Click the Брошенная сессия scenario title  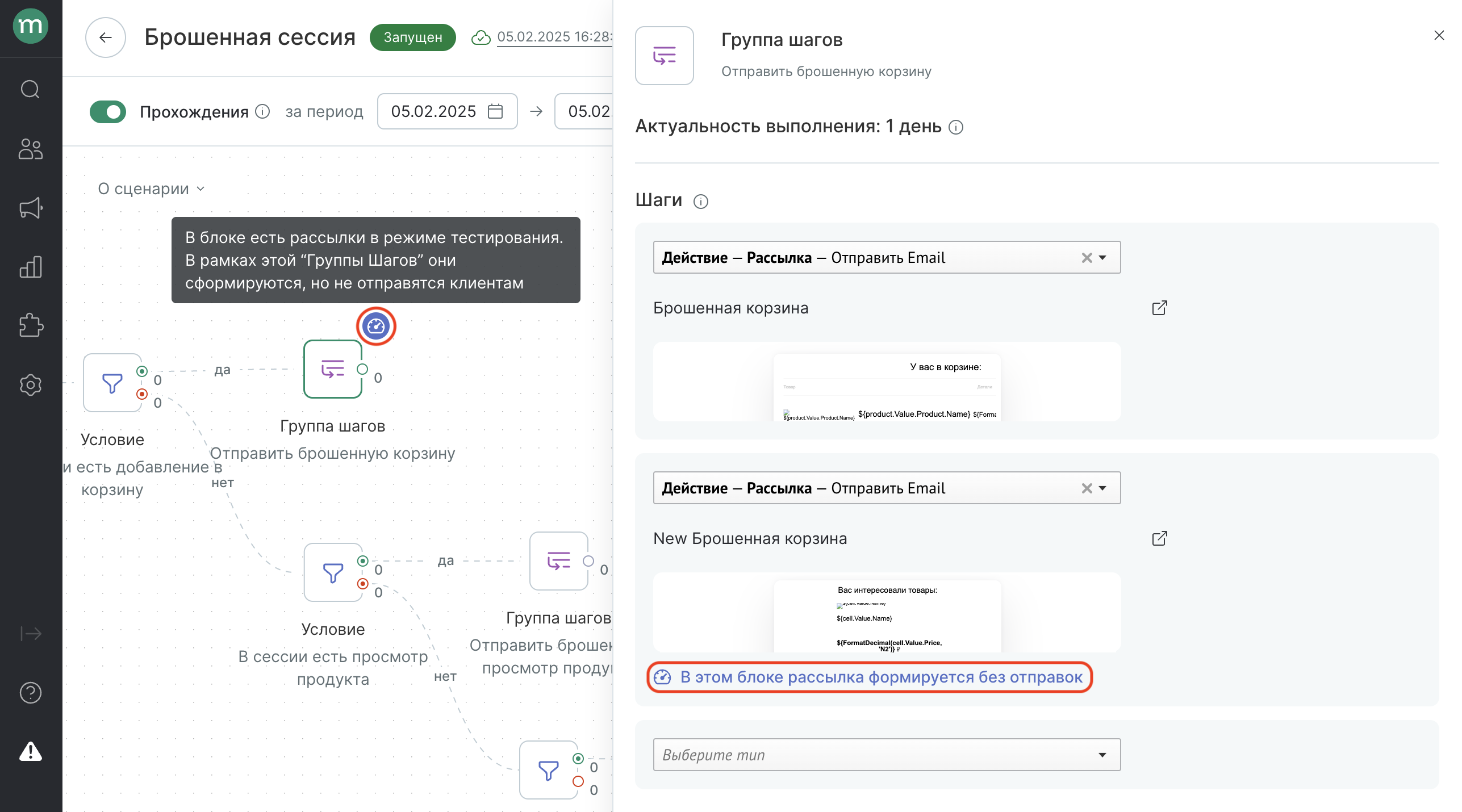[250, 37]
